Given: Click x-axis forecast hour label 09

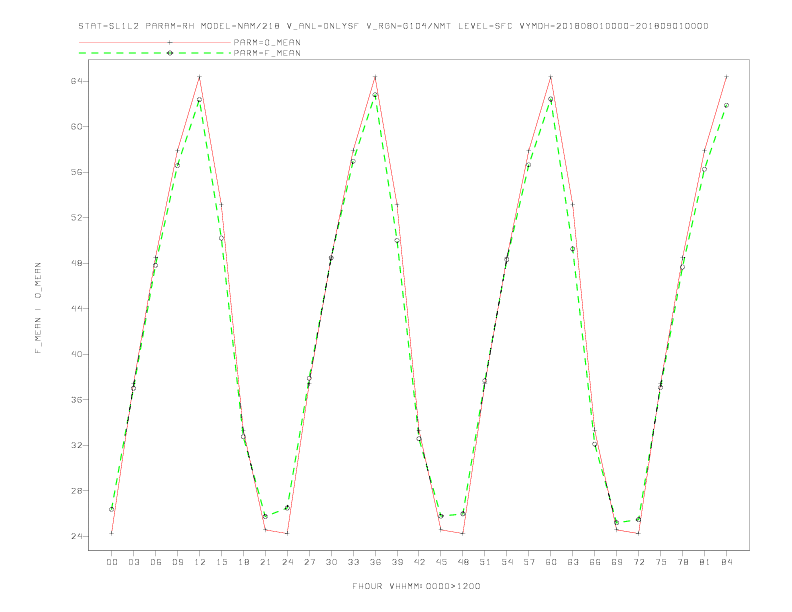Looking at the screenshot, I should (177, 562).
